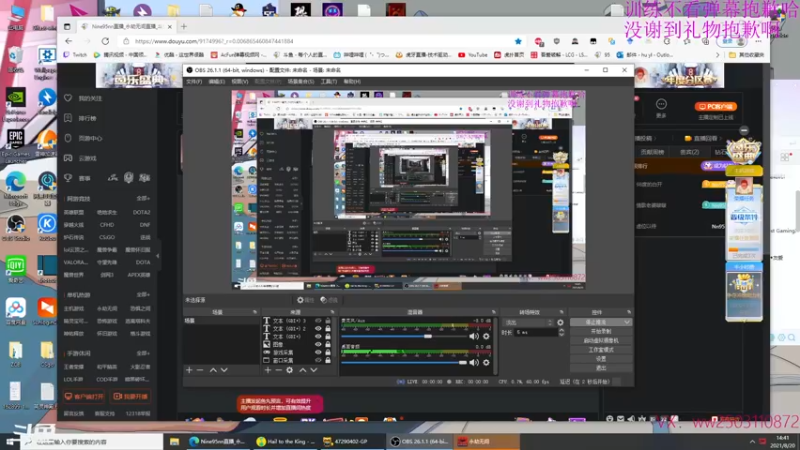The height and width of the screenshot is (450, 800).
Task: Open 我的关注 heart icon in Douyu sidebar
Action: click(68, 98)
